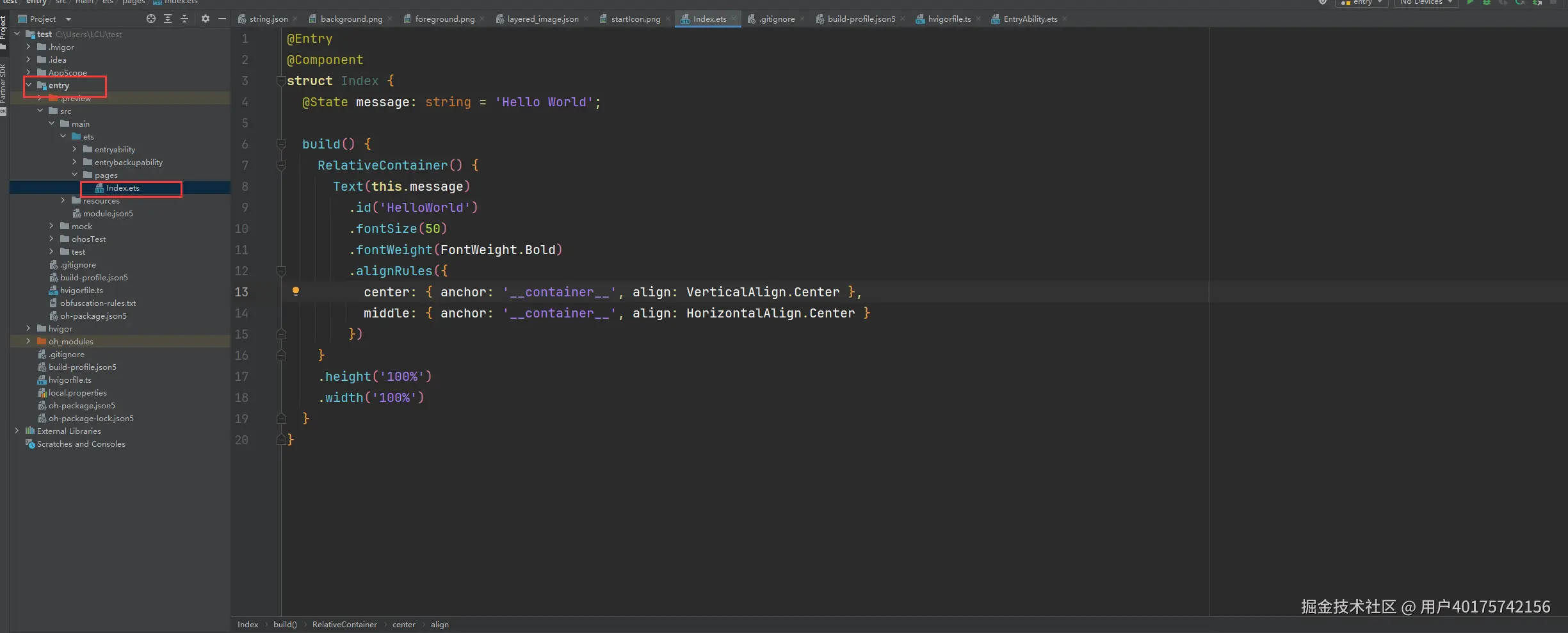
Task: Expand External Libraries node
Action: pos(17,431)
